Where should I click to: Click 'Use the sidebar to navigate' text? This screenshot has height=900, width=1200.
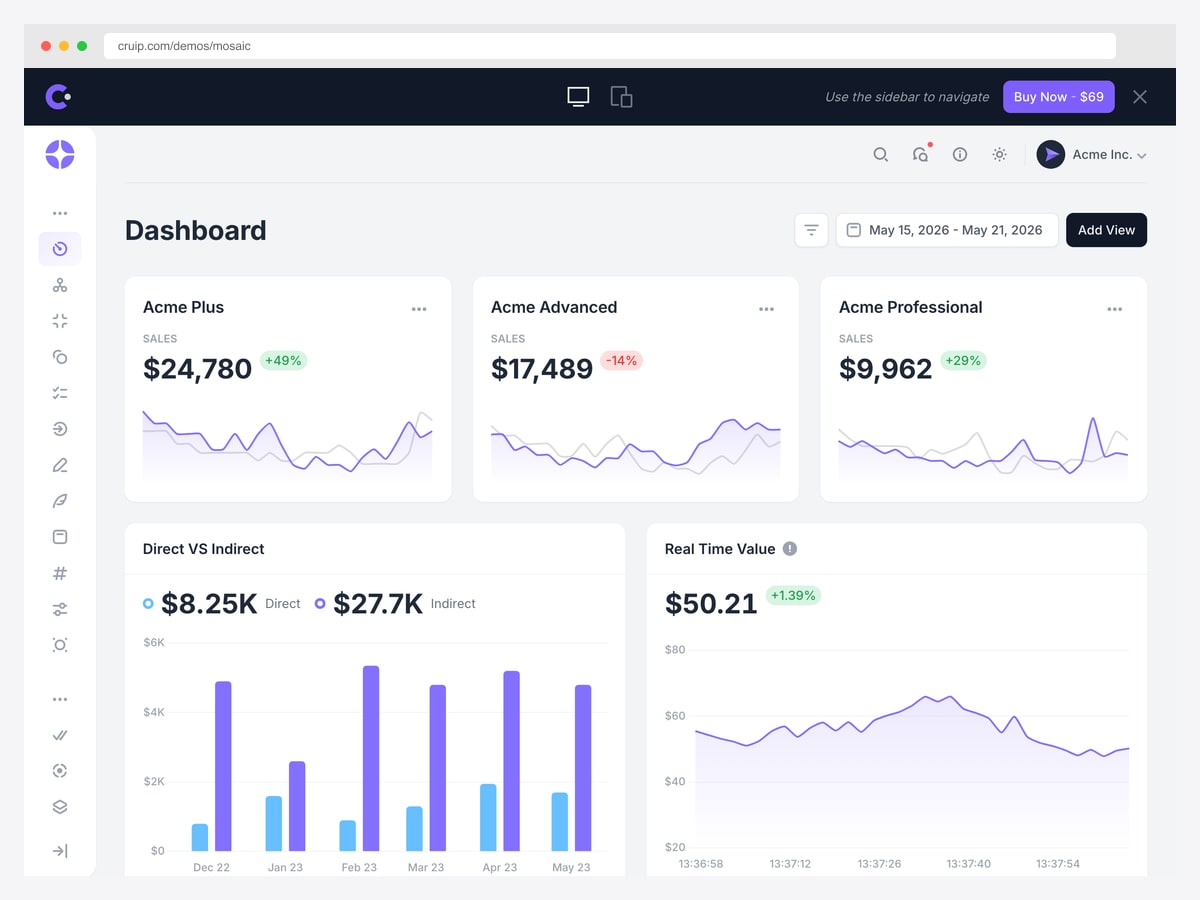907,97
